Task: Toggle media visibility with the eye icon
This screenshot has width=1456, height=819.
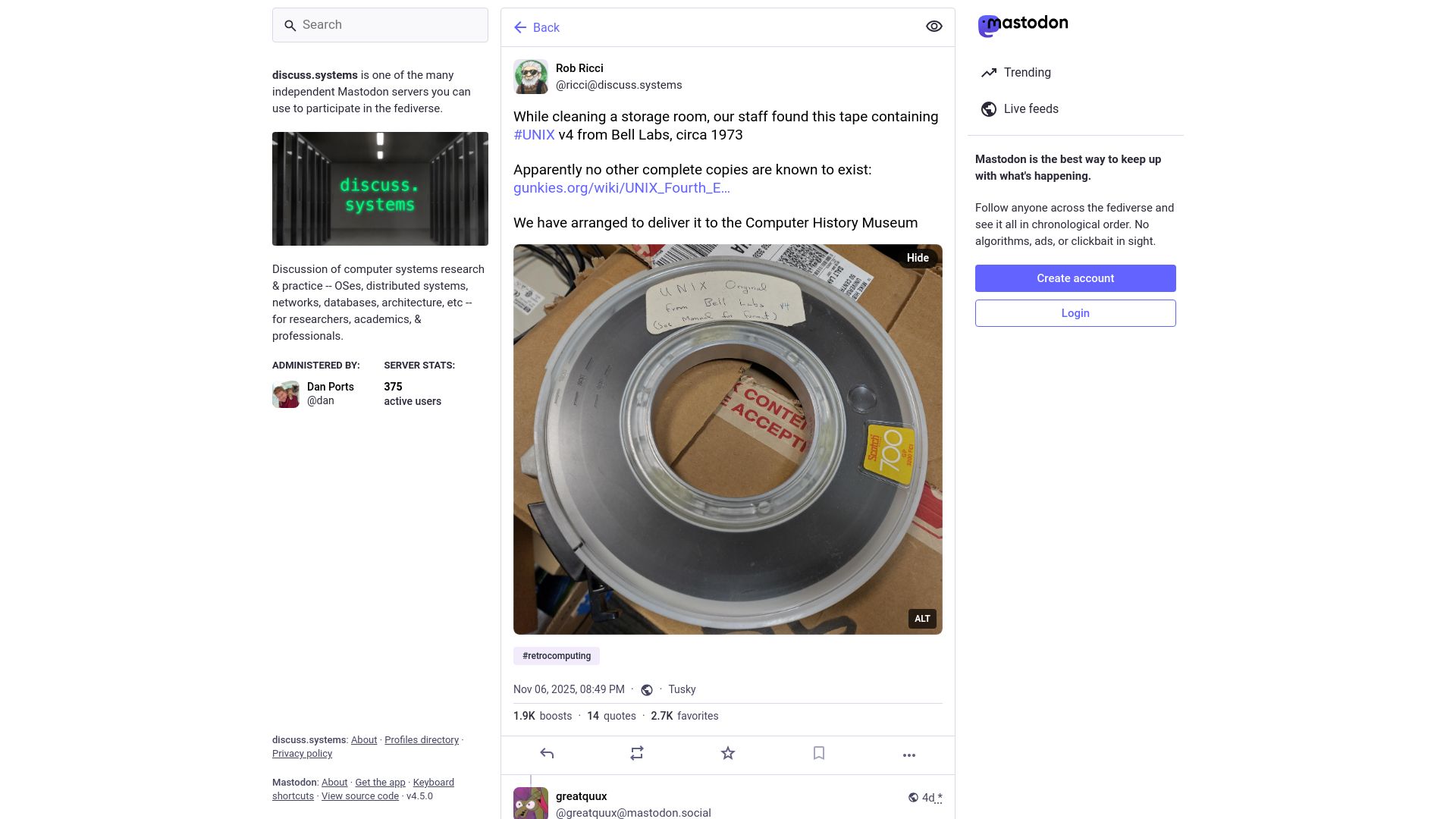Action: click(x=934, y=27)
